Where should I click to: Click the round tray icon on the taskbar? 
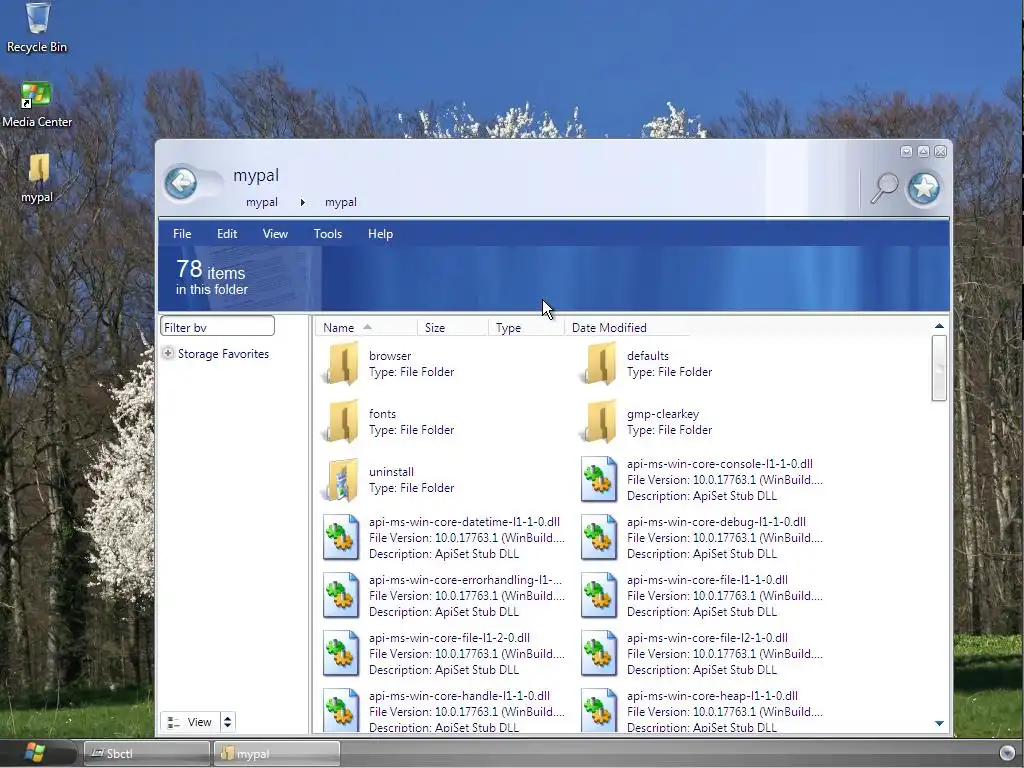1008,754
